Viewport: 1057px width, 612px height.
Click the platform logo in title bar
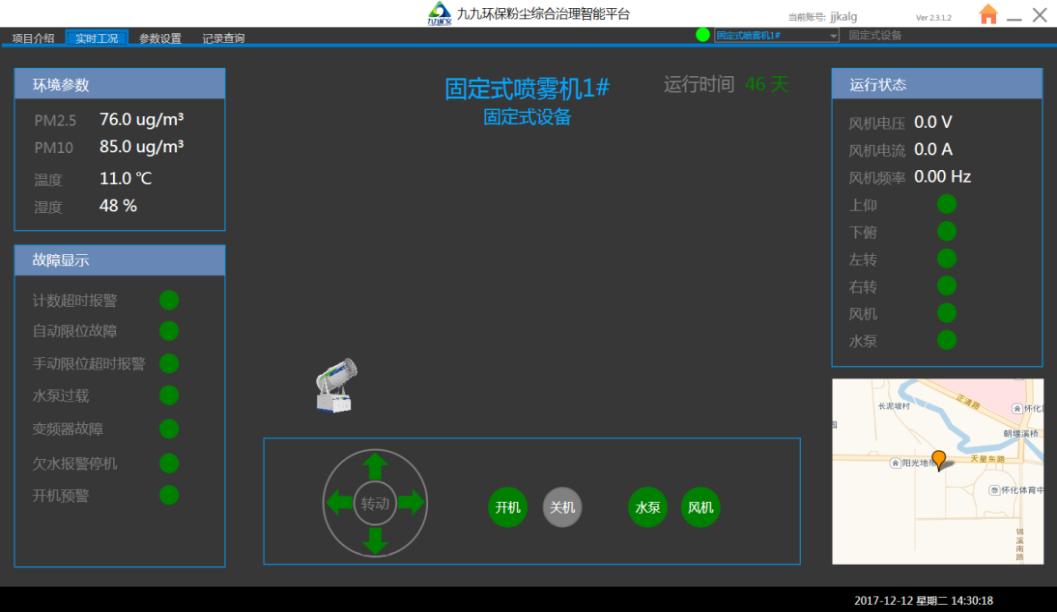(439, 14)
